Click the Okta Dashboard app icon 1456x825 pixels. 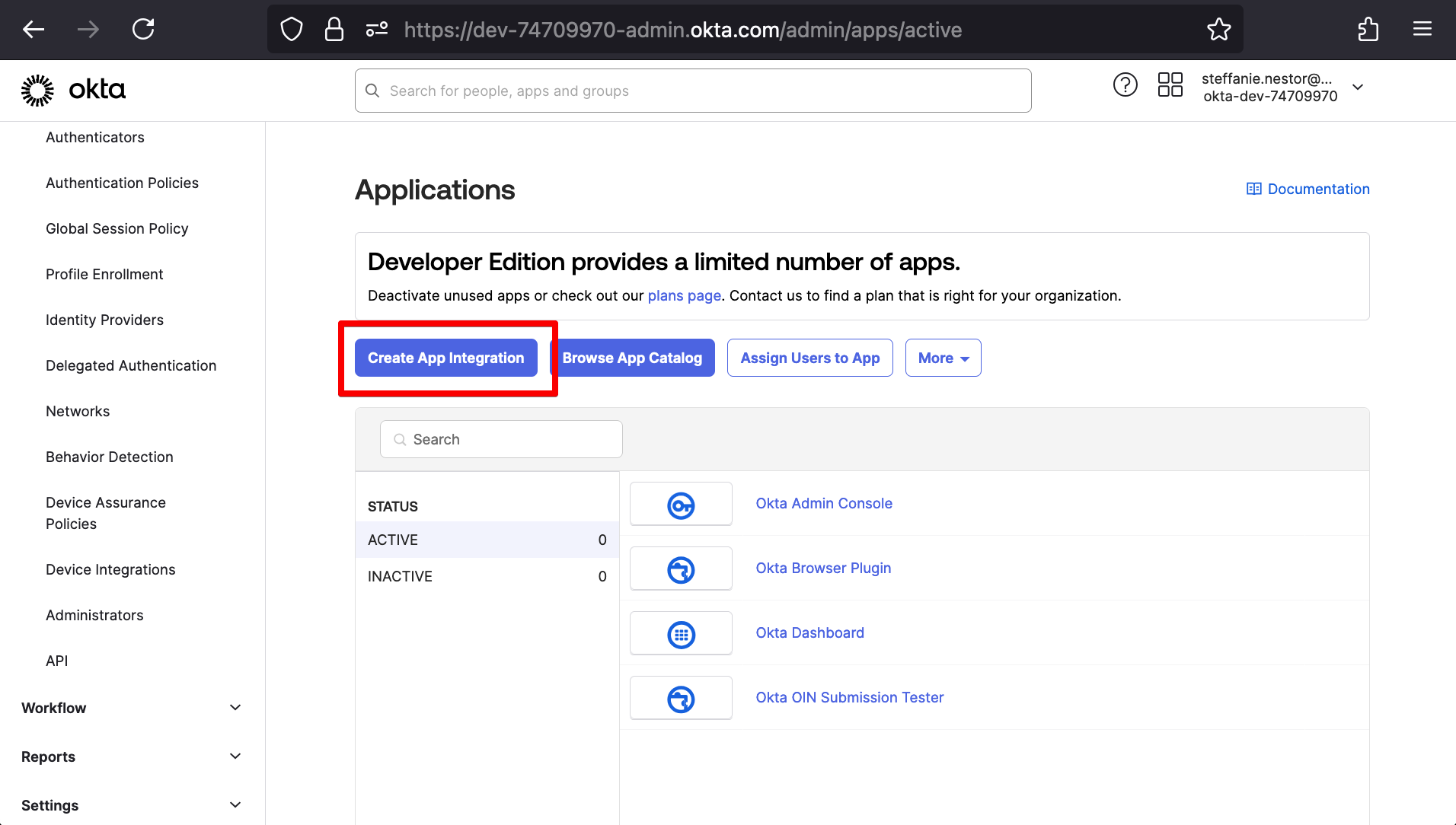click(x=681, y=633)
